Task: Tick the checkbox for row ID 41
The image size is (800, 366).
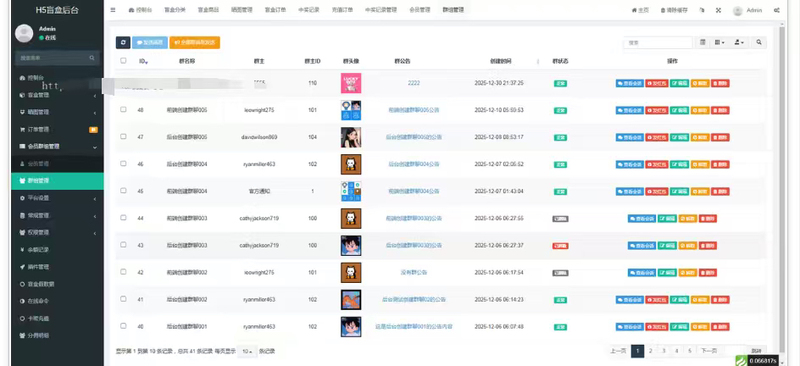Action: pos(123,299)
